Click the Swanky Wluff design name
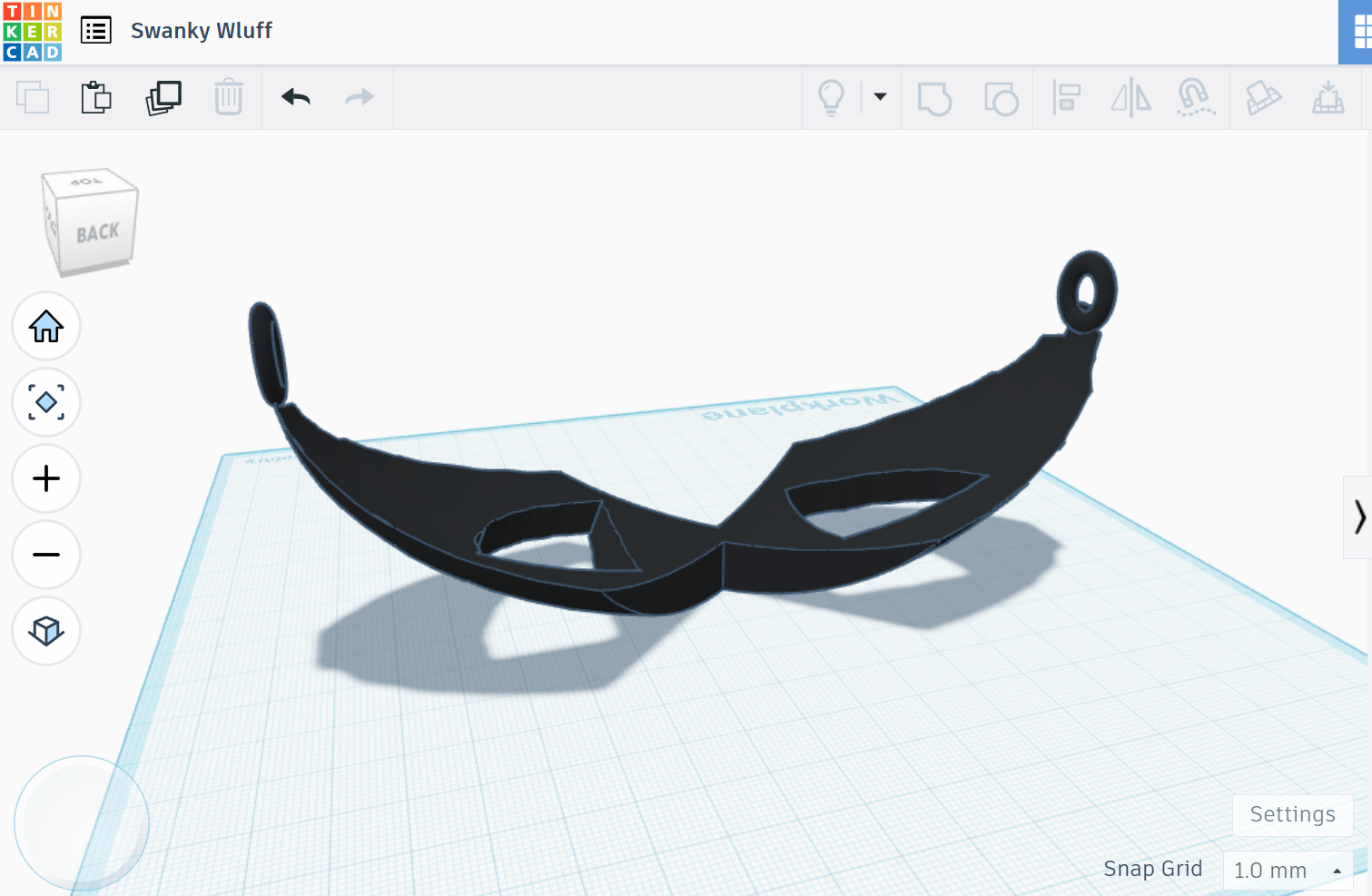 click(x=202, y=31)
